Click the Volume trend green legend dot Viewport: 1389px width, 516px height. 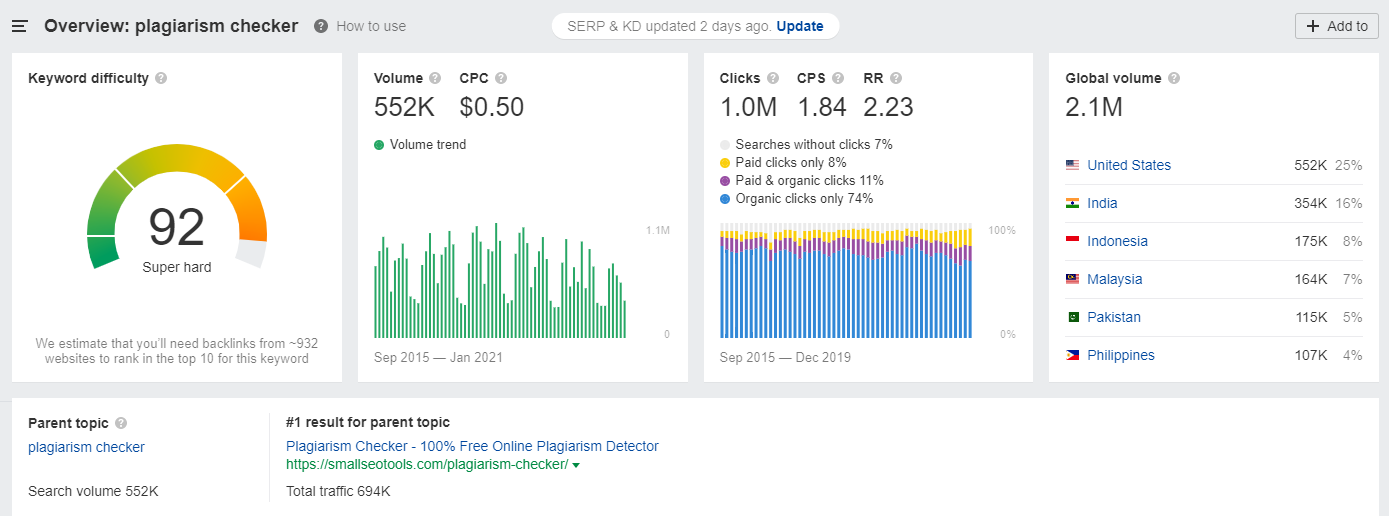click(x=379, y=145)
